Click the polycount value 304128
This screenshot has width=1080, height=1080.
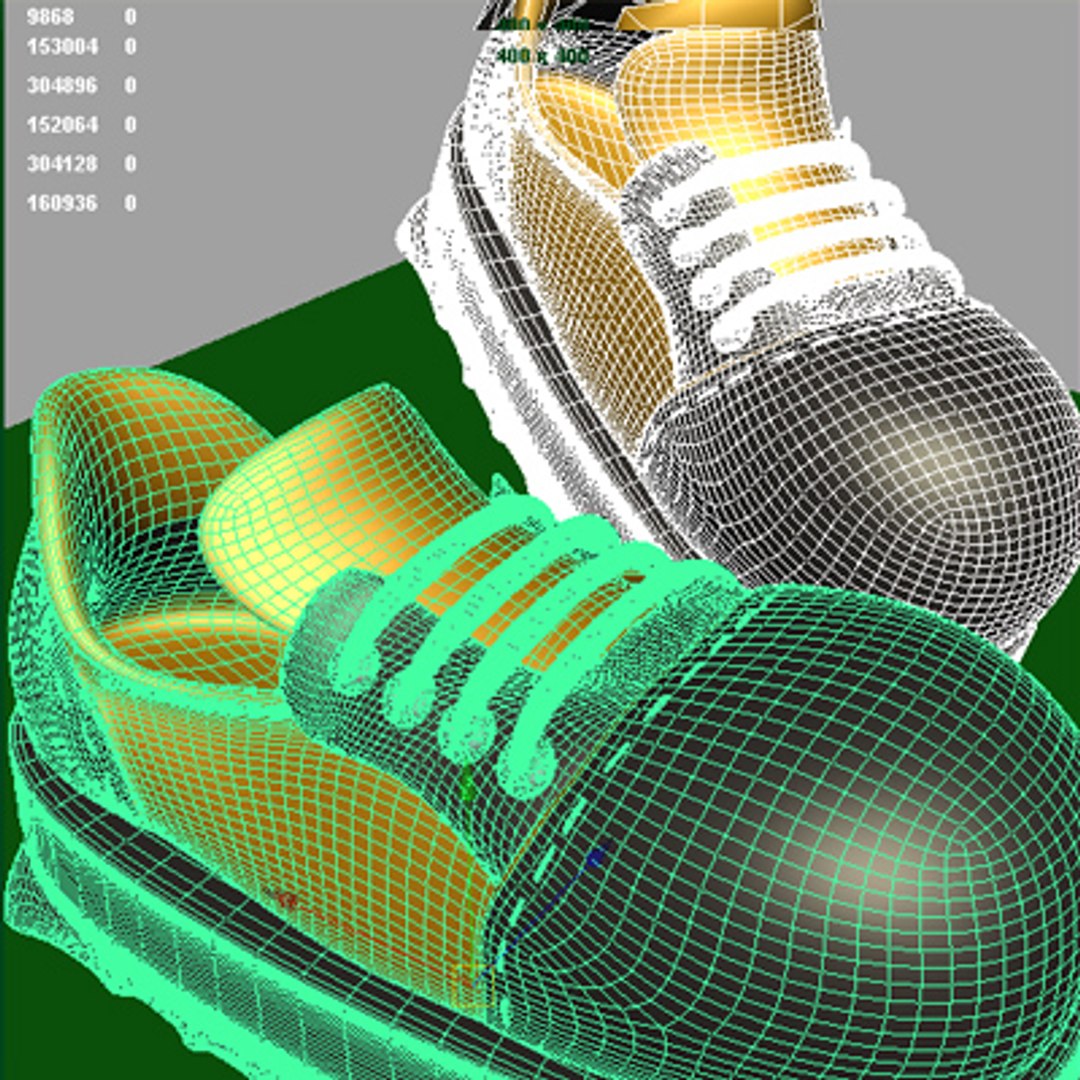(x=62, y=164)
